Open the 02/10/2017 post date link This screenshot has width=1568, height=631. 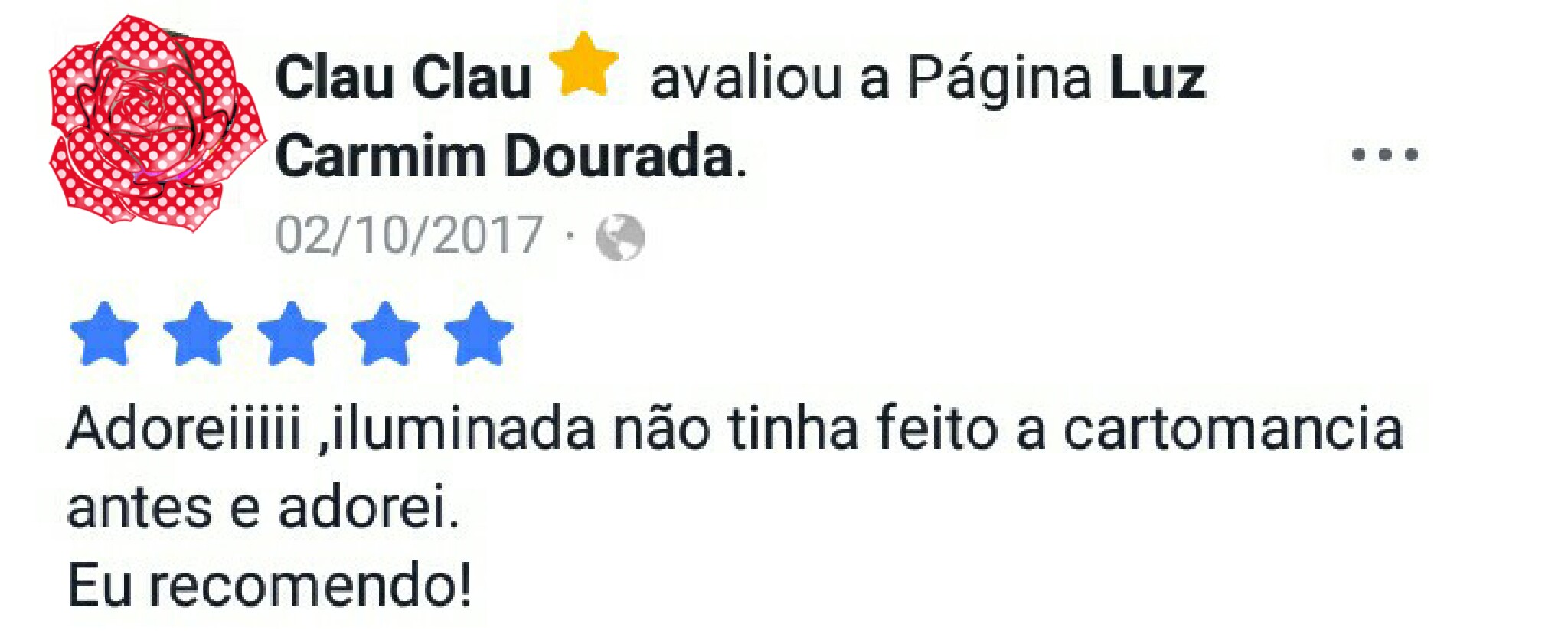tap(409, 234)
